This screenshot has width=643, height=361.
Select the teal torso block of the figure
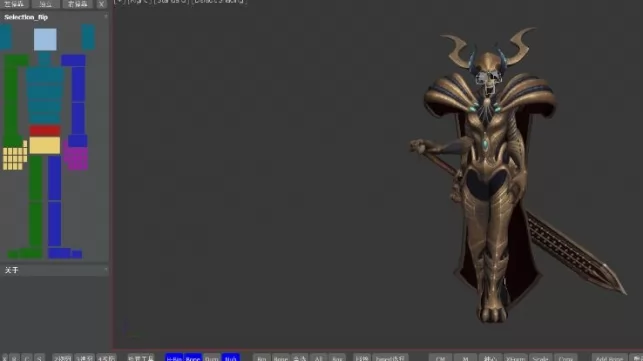point(45,95)
